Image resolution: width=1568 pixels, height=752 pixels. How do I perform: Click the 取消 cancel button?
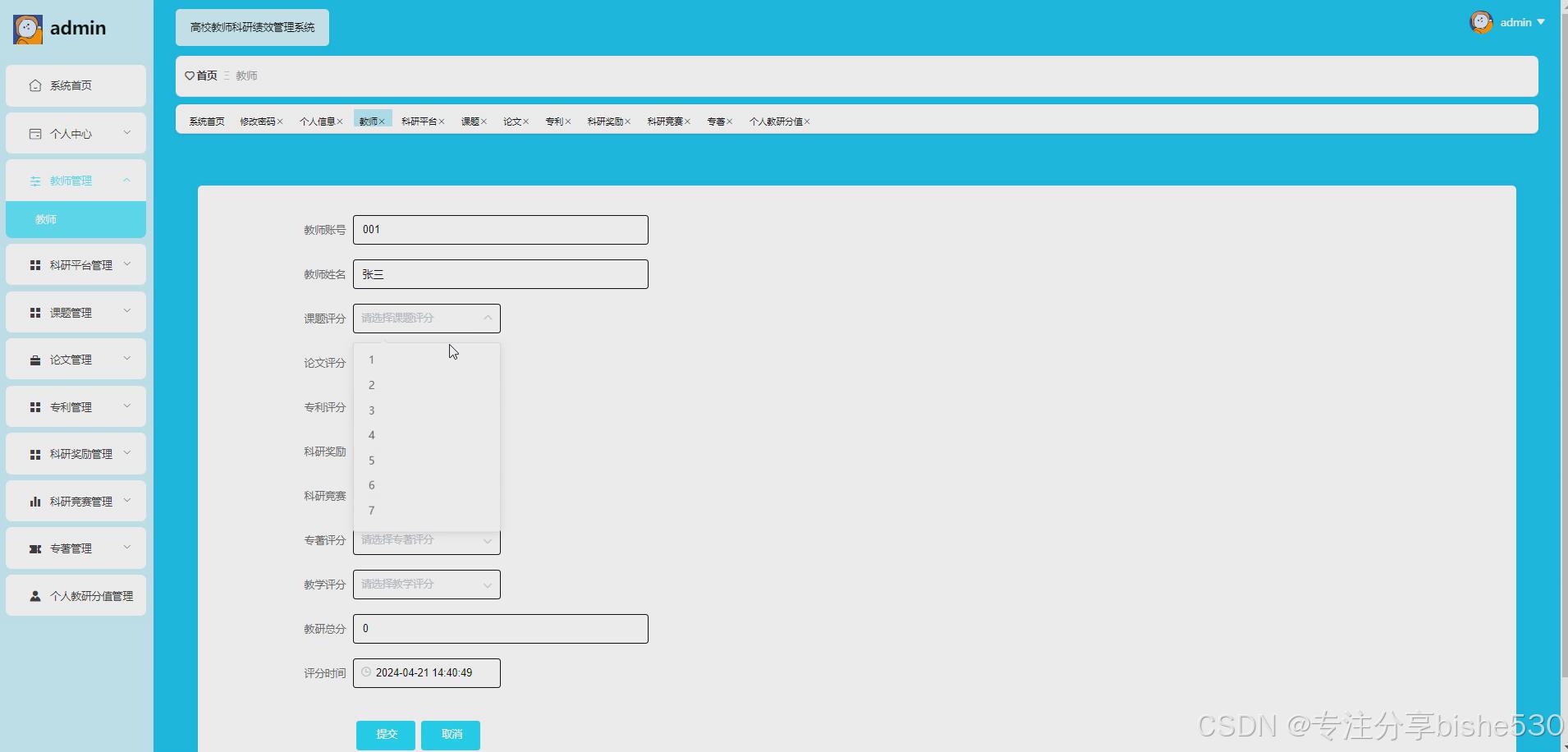click(451, 735)
